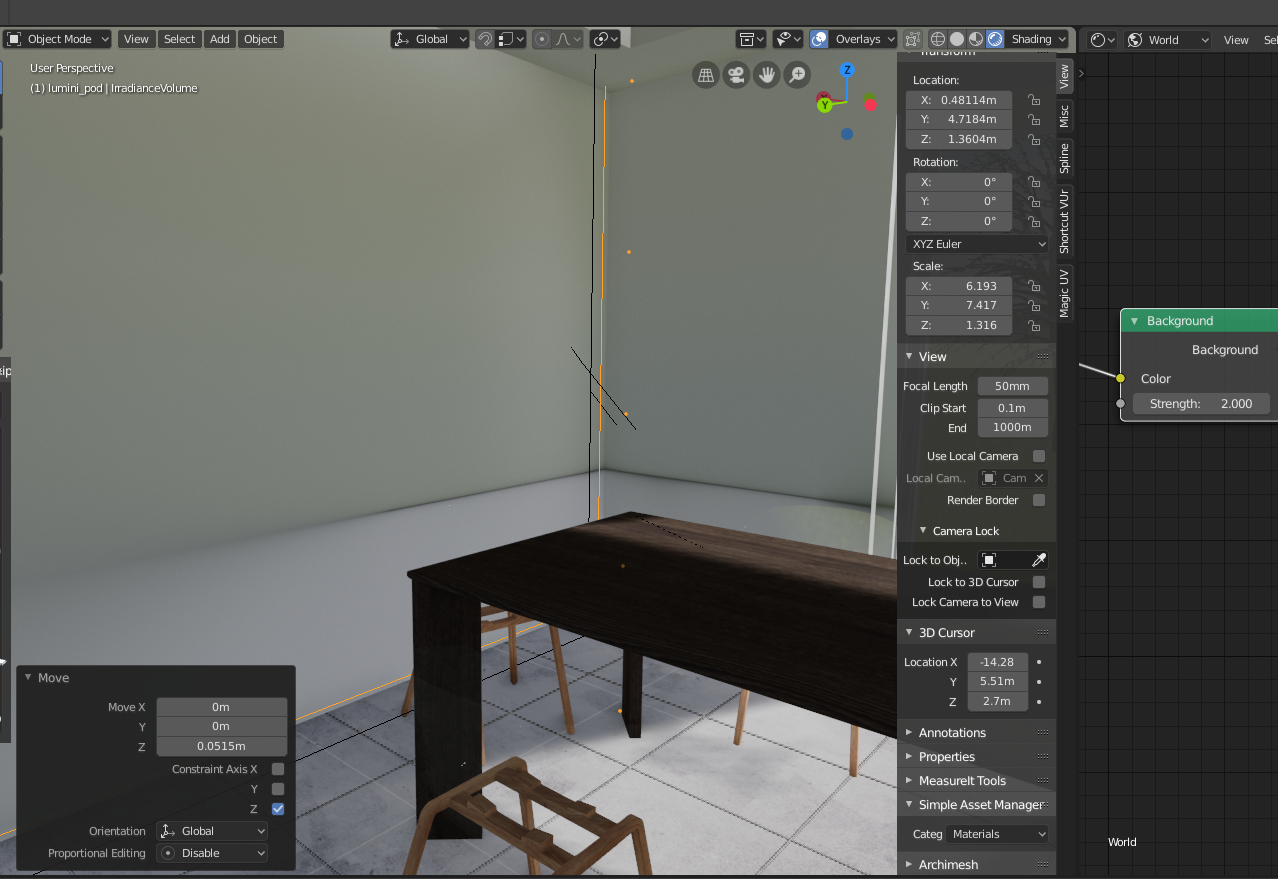Toggle overlays visibility icon
The height and width of the screenshot is (879, 1278).
[x=819, y=39]
